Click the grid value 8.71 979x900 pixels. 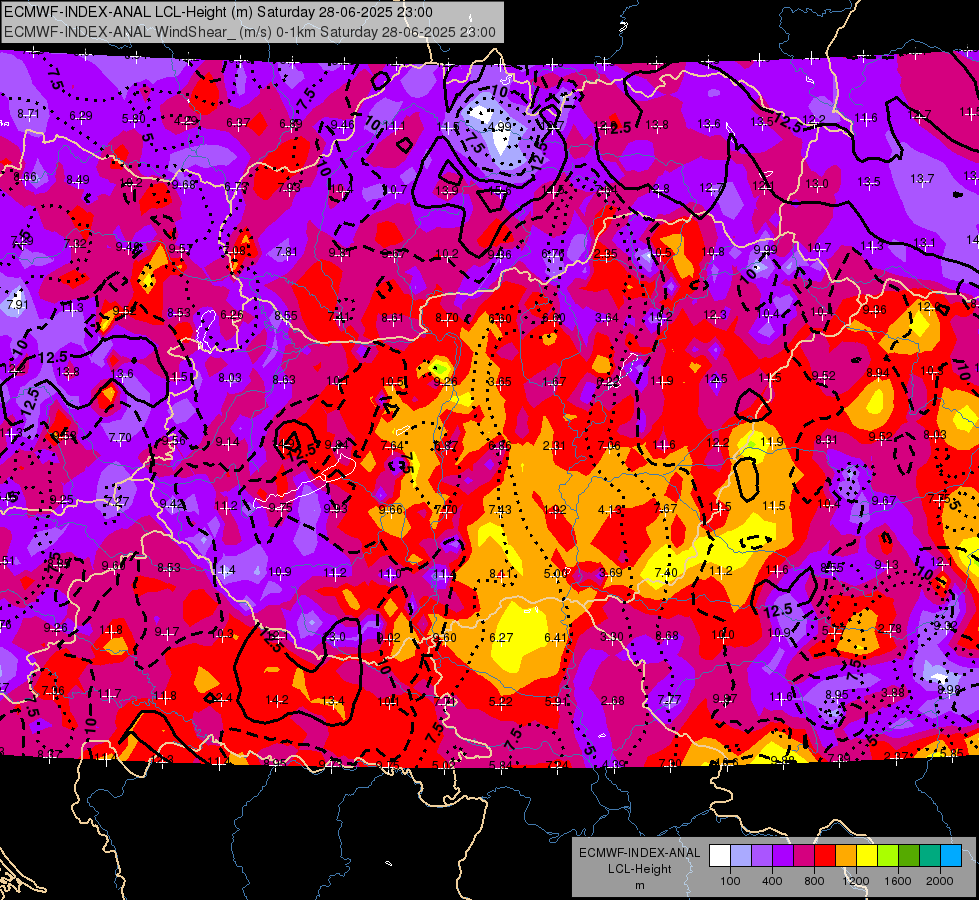[28, 114]
